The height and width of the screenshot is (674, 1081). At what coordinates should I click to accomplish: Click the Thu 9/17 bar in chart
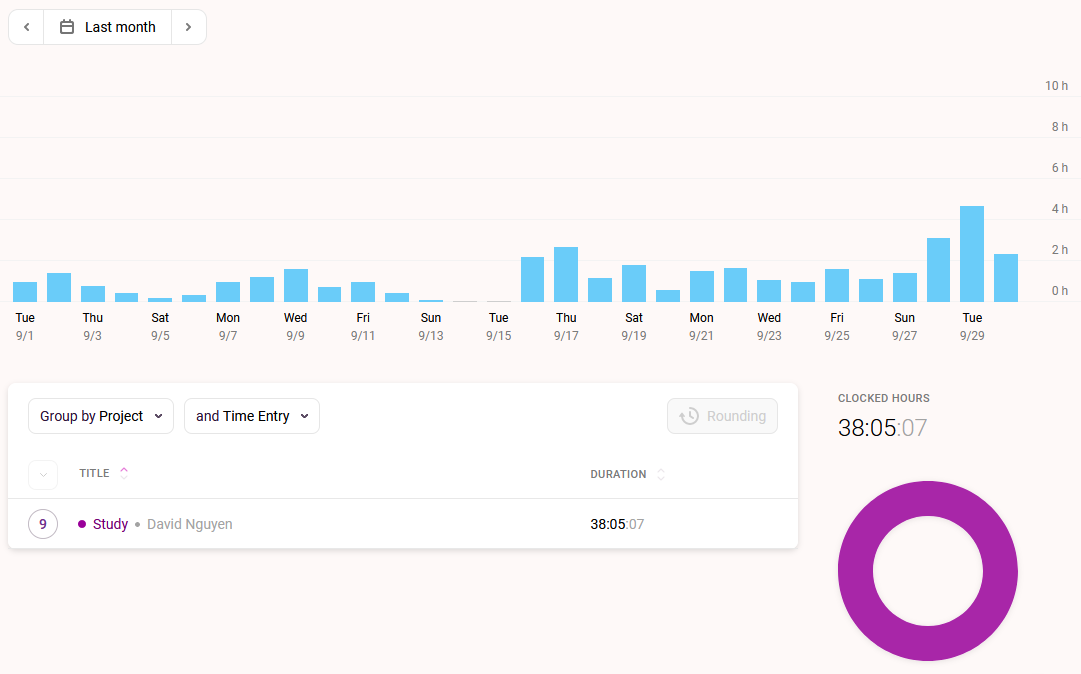coord(566,274)
